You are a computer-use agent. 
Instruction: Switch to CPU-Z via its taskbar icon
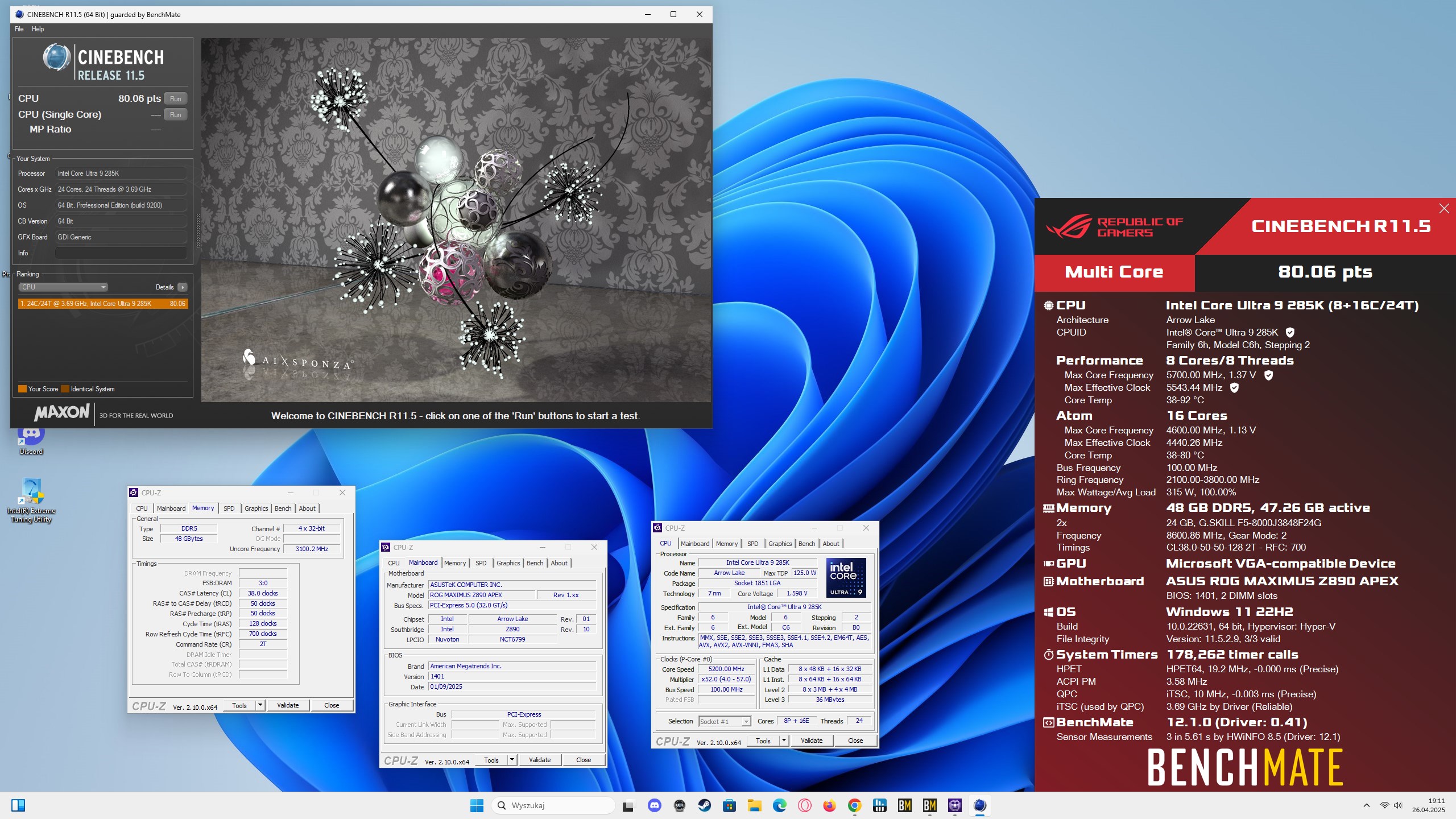(954, 805)
